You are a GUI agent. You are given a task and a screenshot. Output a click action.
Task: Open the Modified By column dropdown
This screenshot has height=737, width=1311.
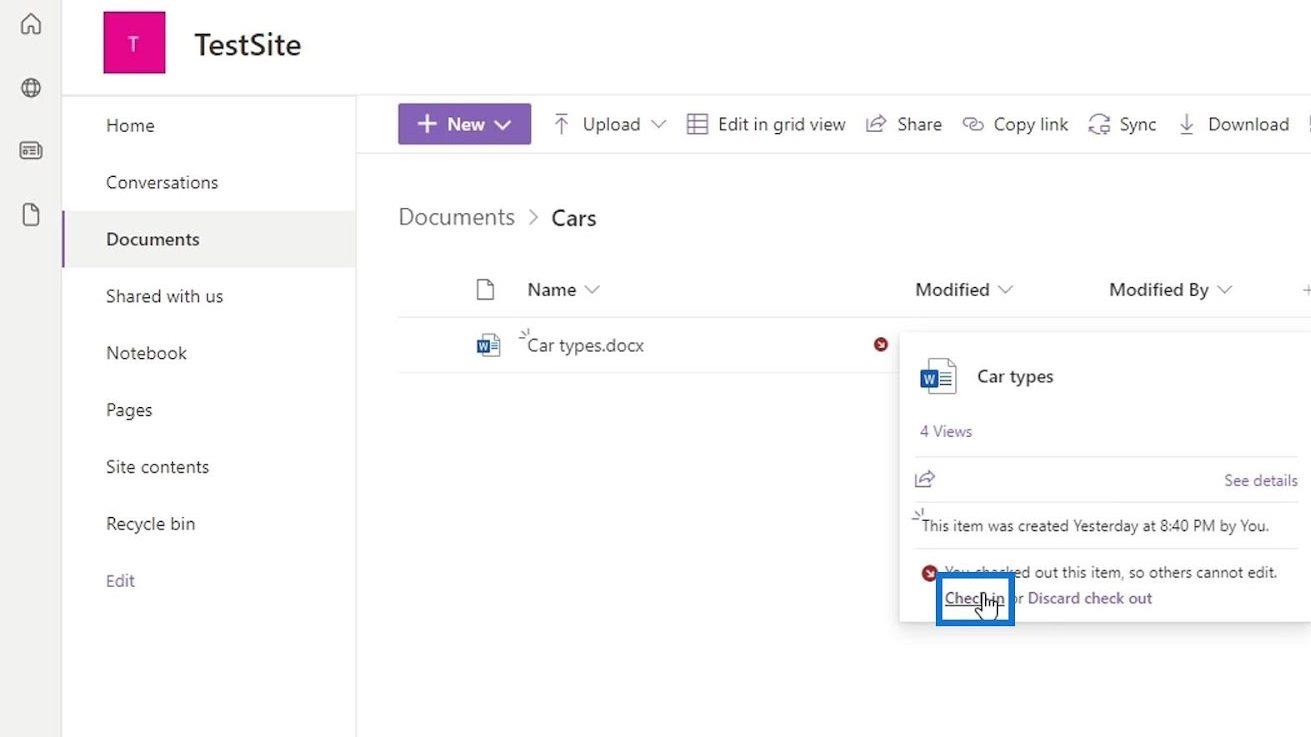pos(1170,290)
